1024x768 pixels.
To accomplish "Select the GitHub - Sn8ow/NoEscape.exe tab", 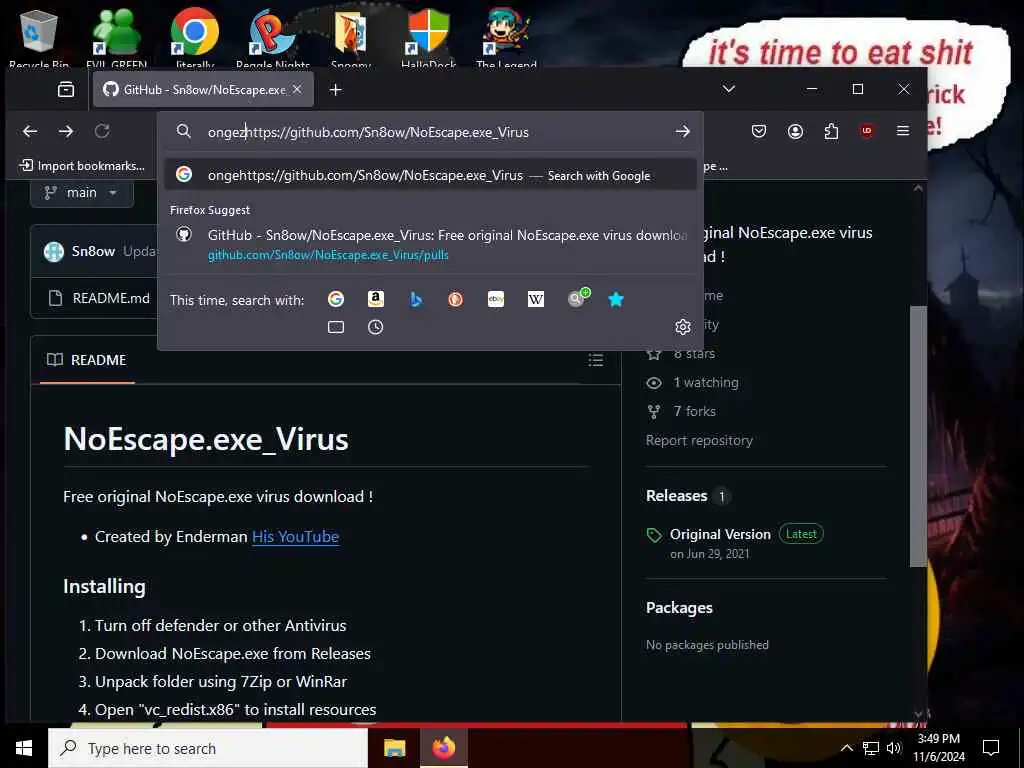I will pyautogui.click(x=203, y=89).
